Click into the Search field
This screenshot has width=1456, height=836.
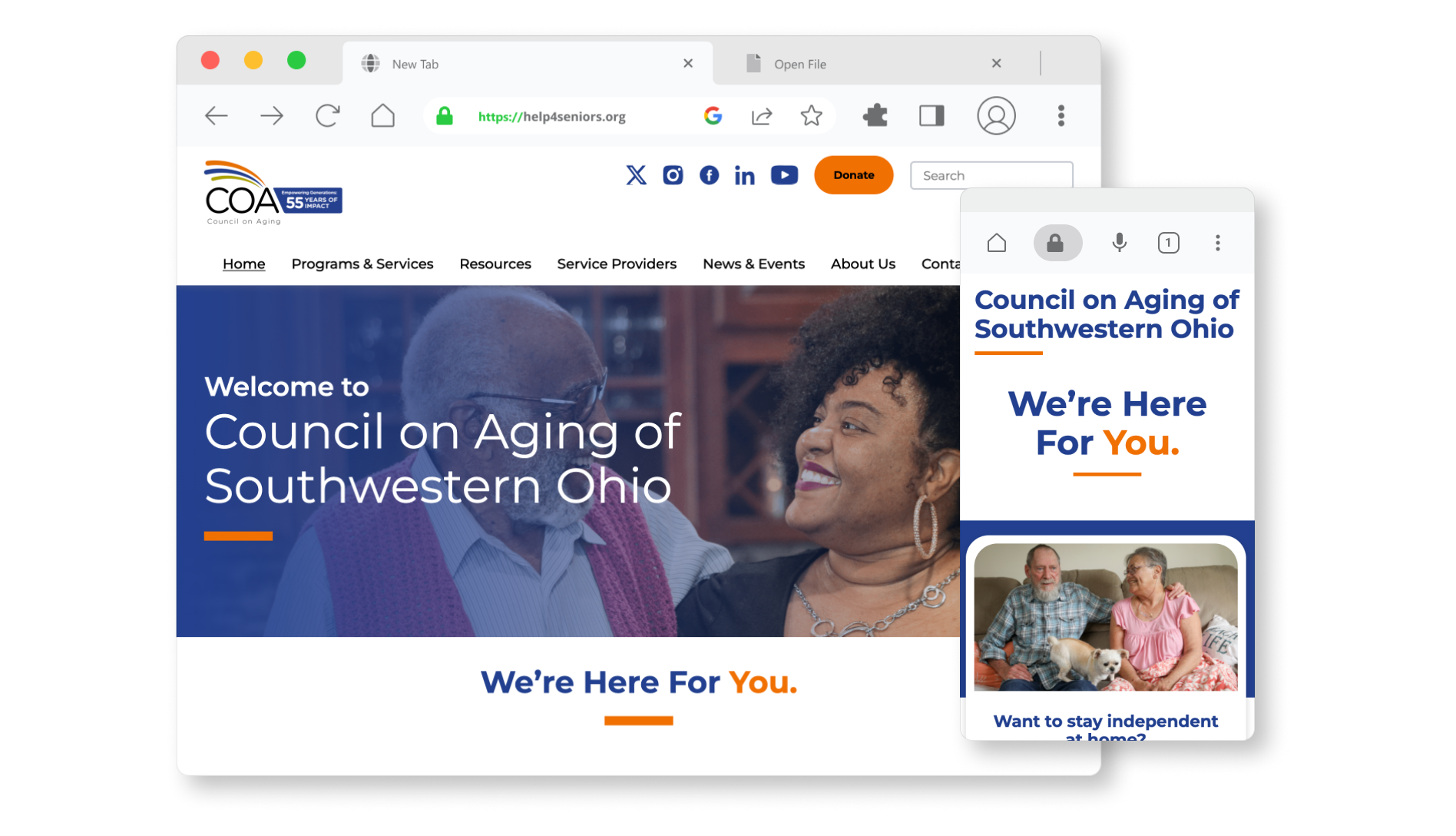point(991,175)
